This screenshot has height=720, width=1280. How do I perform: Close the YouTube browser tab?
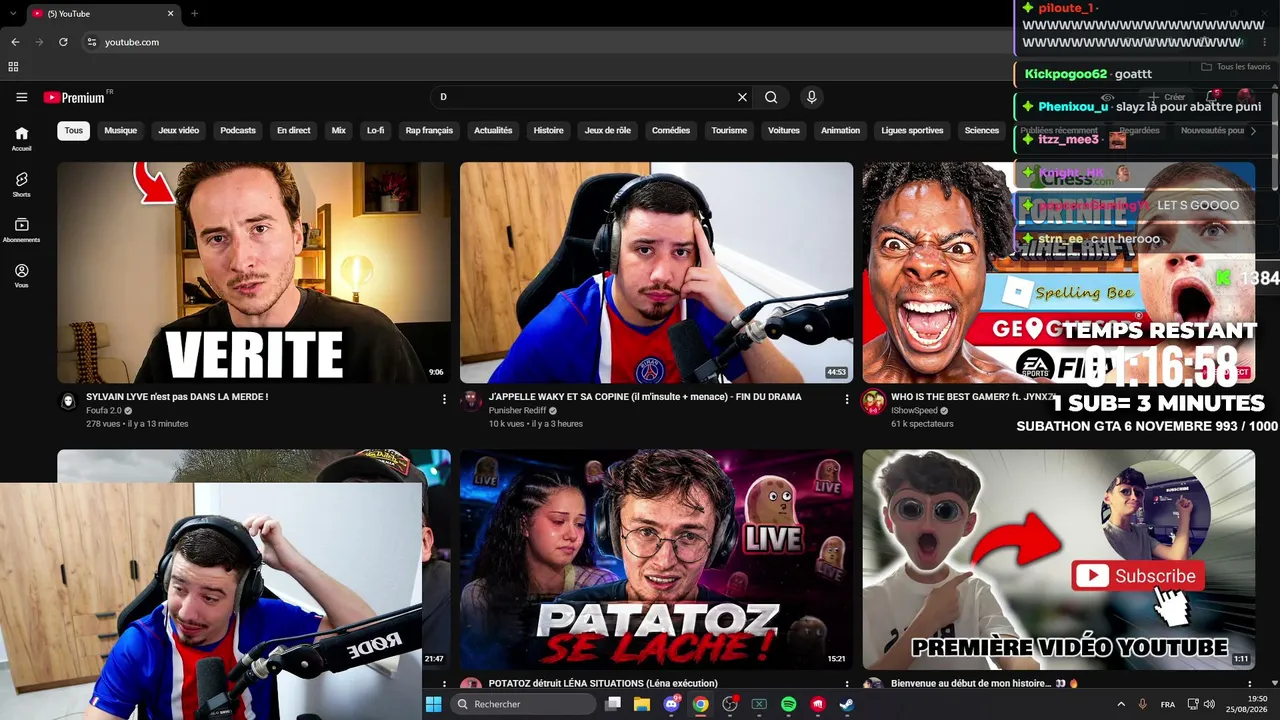pyautogui.click(x=170, y=13)
